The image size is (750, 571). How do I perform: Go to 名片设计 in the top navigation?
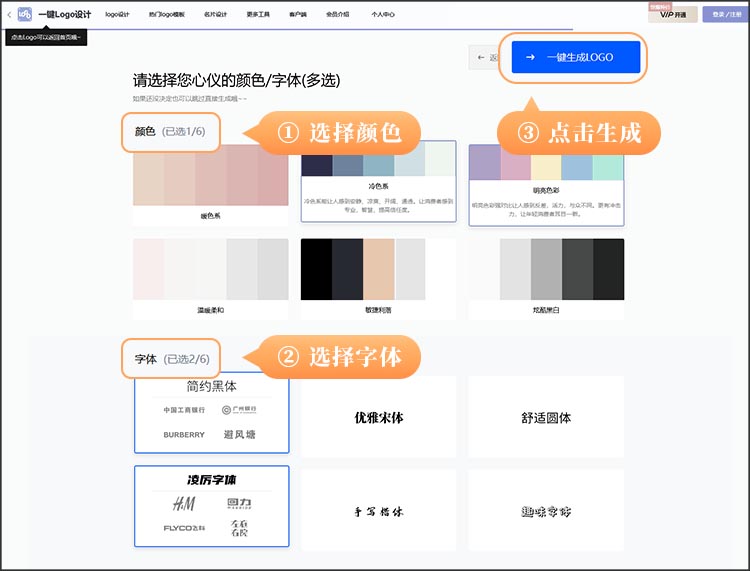(x=215, y=14)
